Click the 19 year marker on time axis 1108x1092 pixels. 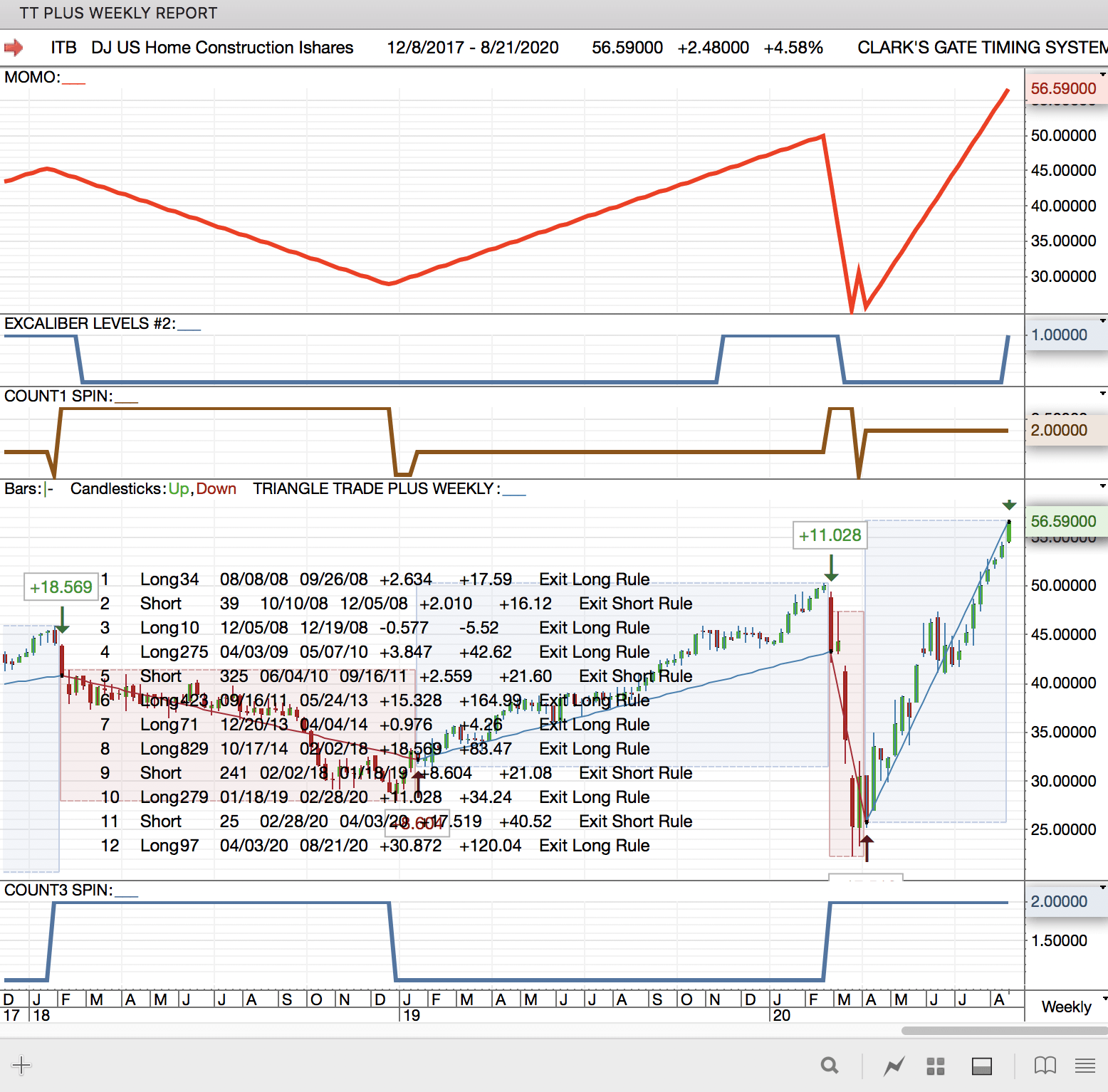[412, 1015]
